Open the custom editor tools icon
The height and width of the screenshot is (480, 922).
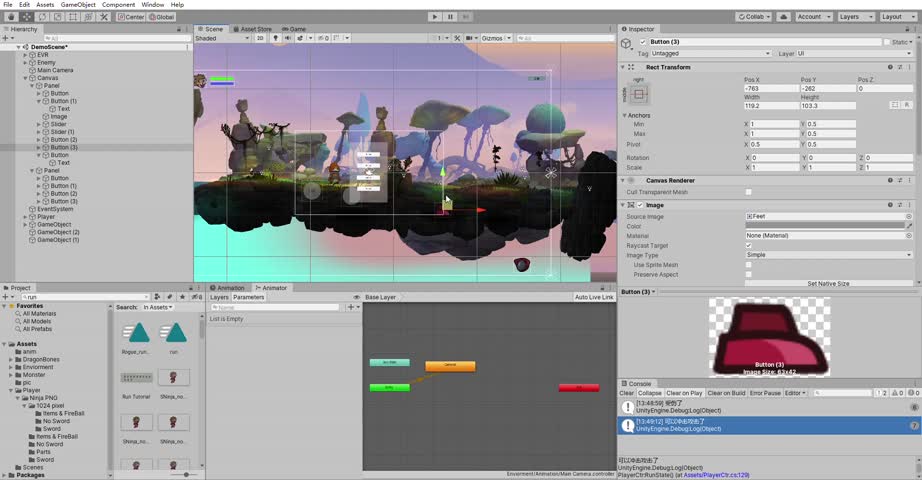click(104, 17)
